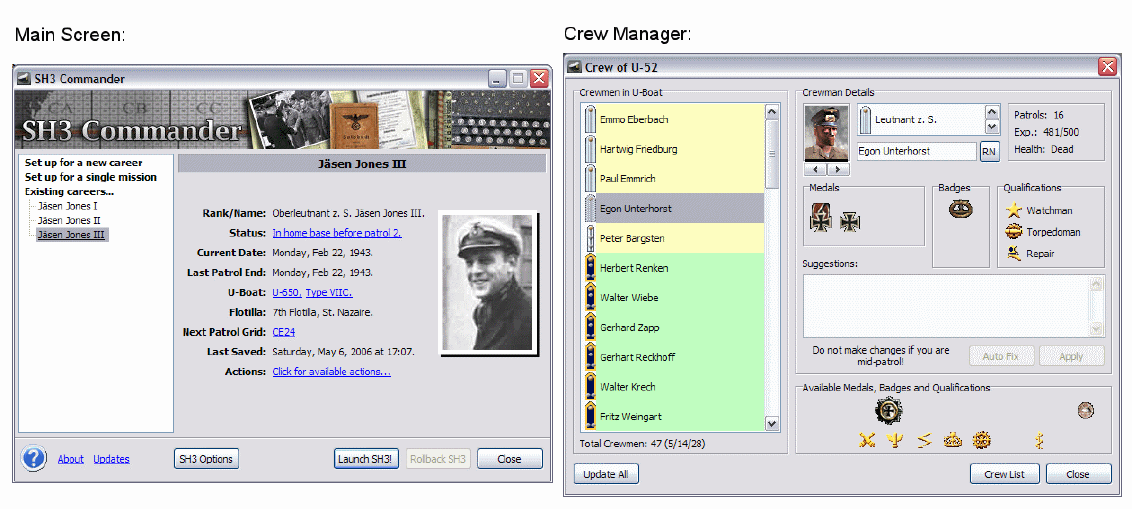
Task: Select Set up for a single mission
Action: (x=90, y=177)
